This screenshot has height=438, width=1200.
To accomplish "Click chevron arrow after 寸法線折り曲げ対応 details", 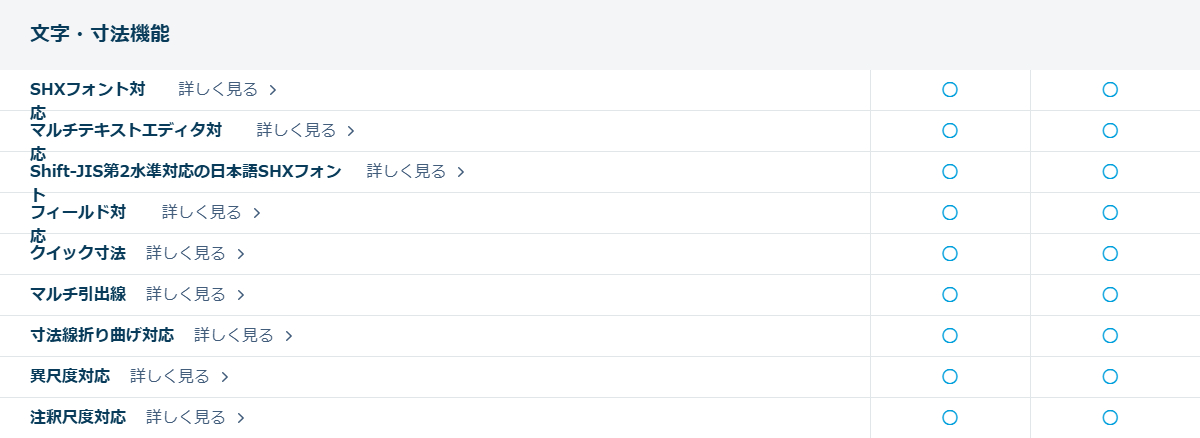I will click(x=289, y=336).
